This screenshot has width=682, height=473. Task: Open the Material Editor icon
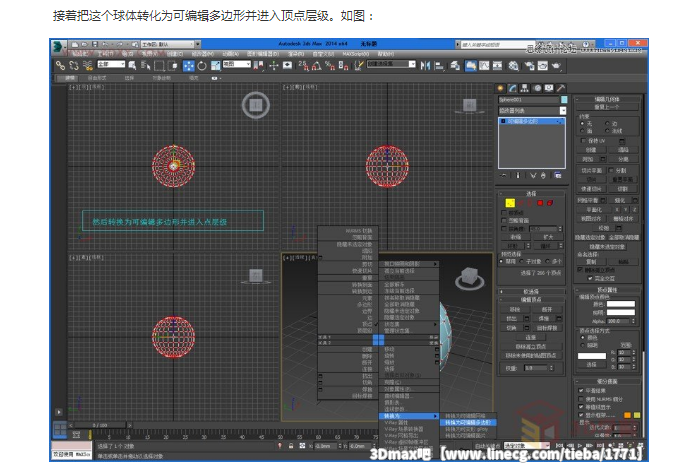514,66
